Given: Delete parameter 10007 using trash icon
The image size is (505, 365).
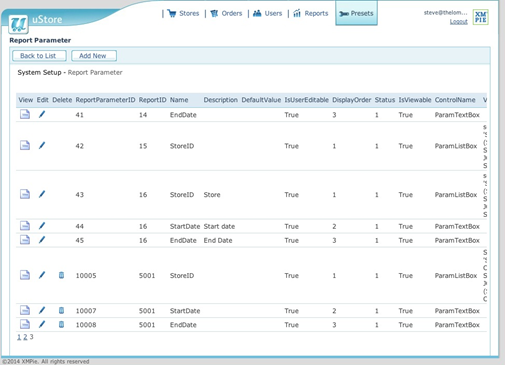Looking at the screenshot, I should pyautogui.click(x=61, y=310).
